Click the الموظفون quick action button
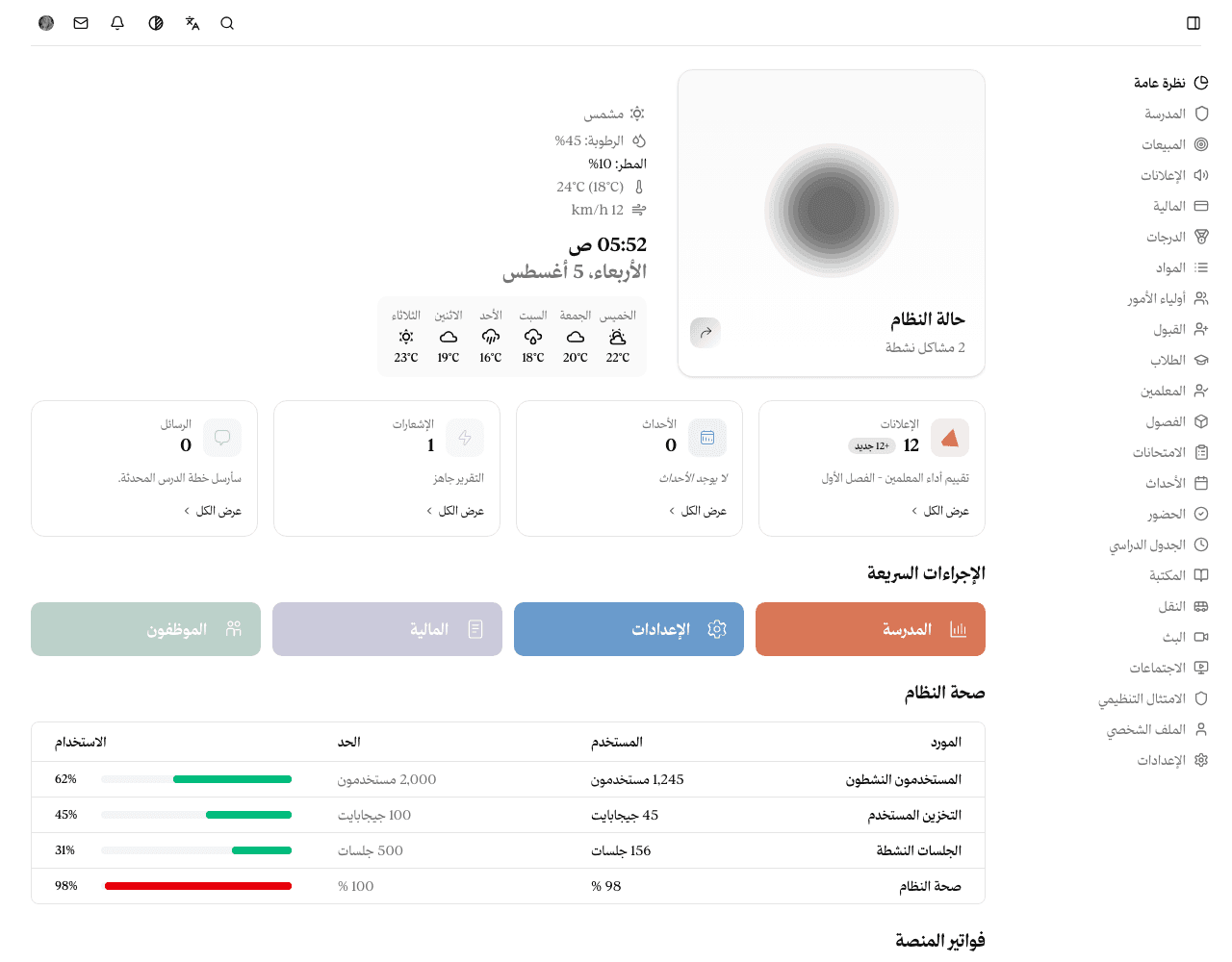Viewport: 1232px width, 962px height. (145, 629)
